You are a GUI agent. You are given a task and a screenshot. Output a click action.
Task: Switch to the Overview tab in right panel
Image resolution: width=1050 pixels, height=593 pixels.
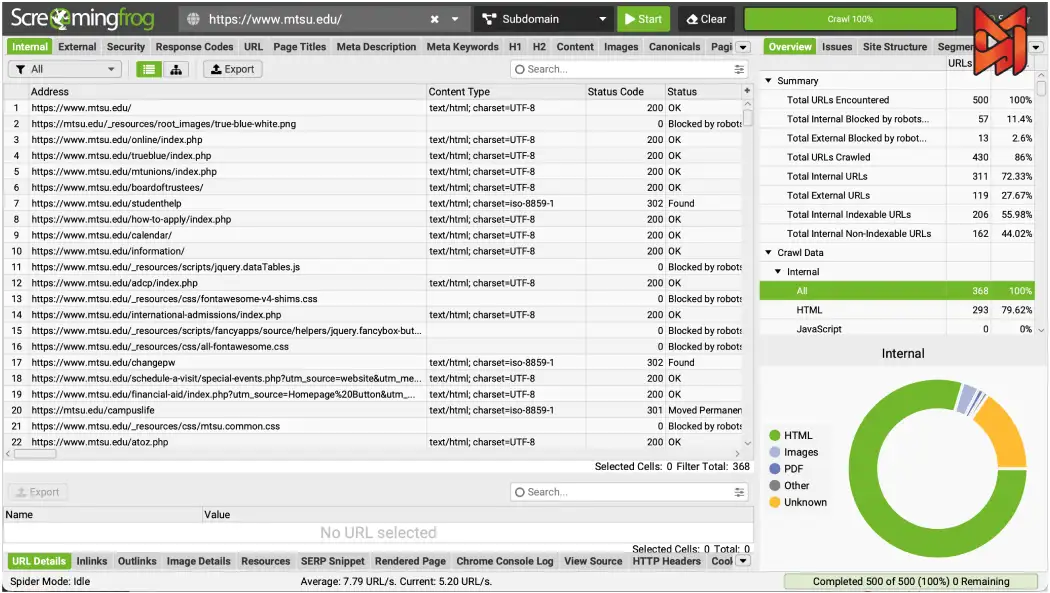[x=790, y=47]
